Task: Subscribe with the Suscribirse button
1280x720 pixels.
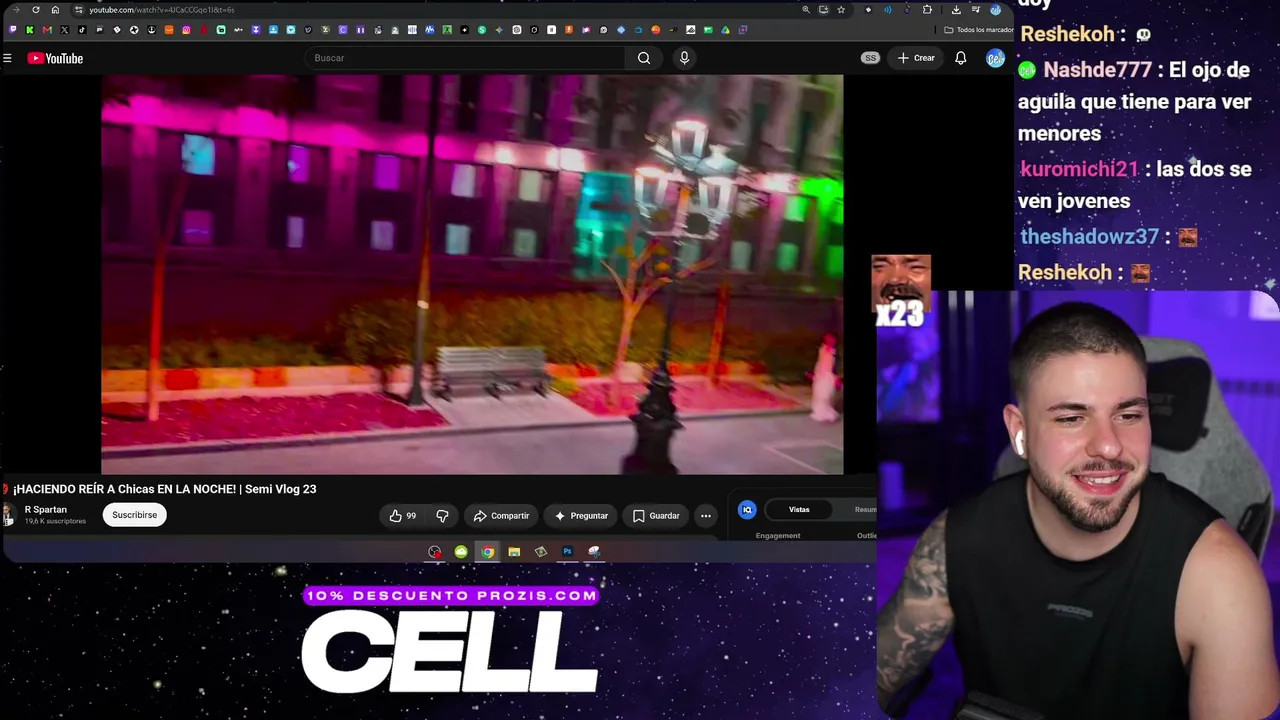Action: [x=134, y=515]
